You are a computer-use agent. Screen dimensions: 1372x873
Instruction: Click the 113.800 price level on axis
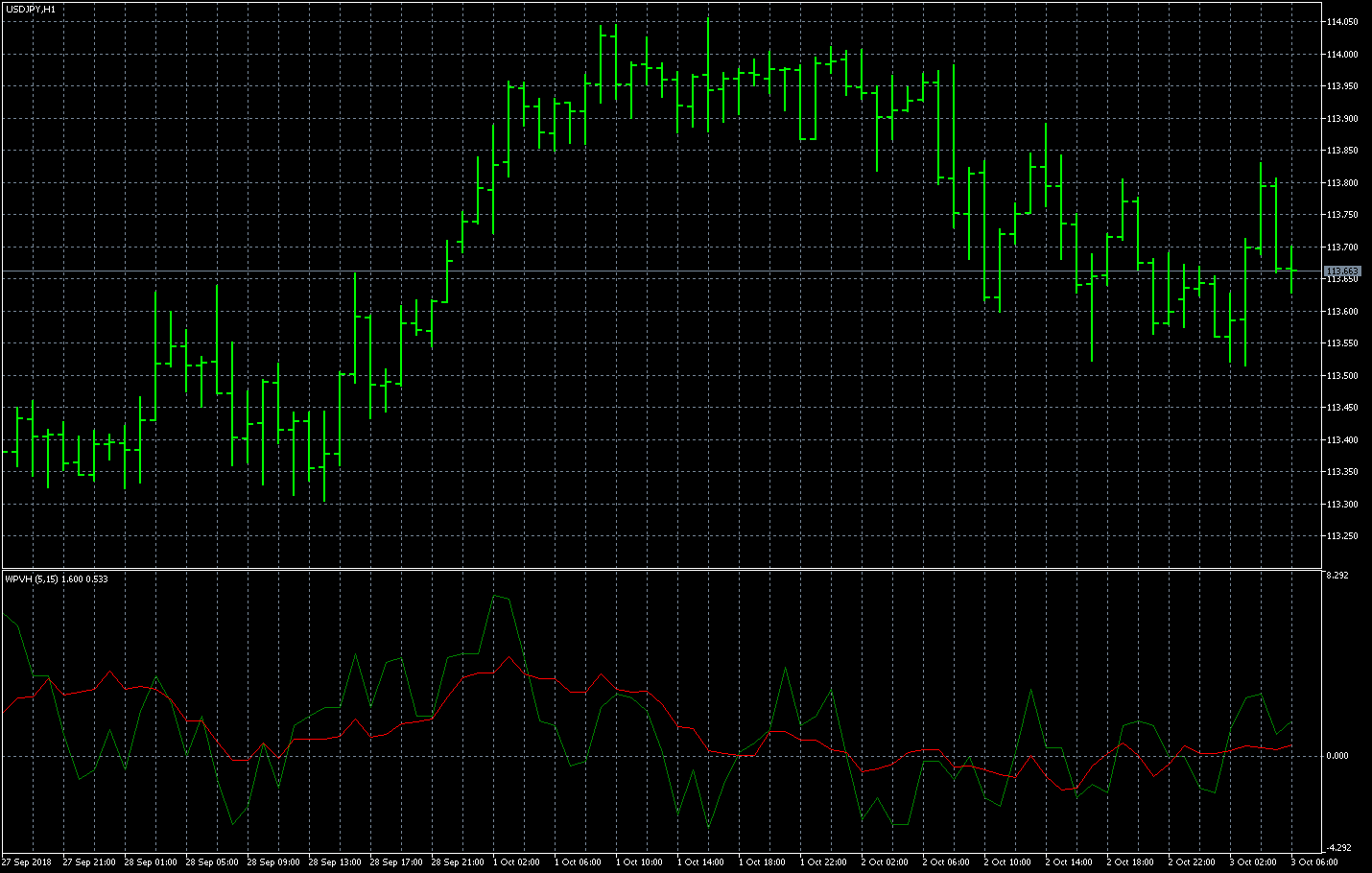tap(1342, 183)
